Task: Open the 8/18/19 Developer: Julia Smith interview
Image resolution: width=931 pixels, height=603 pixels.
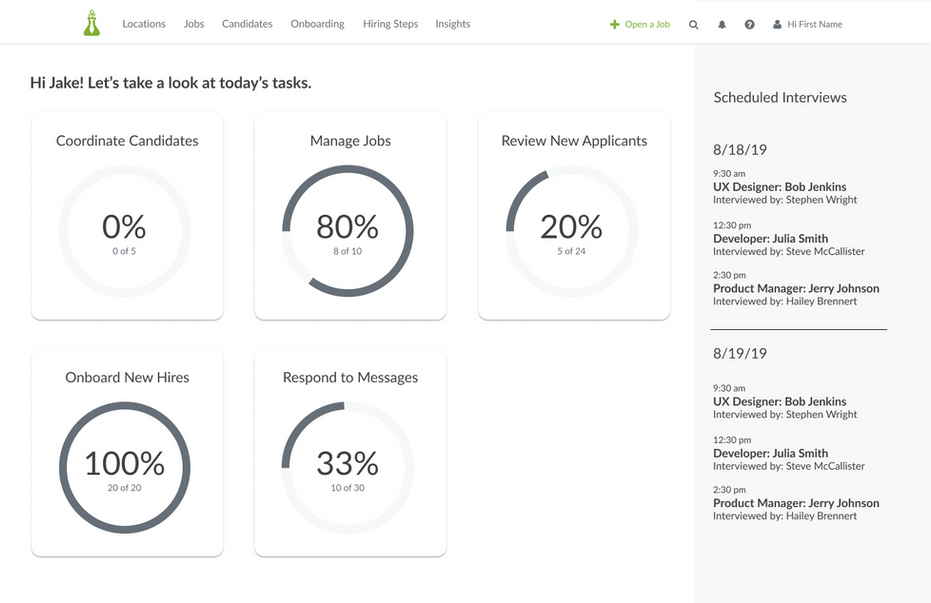Action: pos(770,239)
